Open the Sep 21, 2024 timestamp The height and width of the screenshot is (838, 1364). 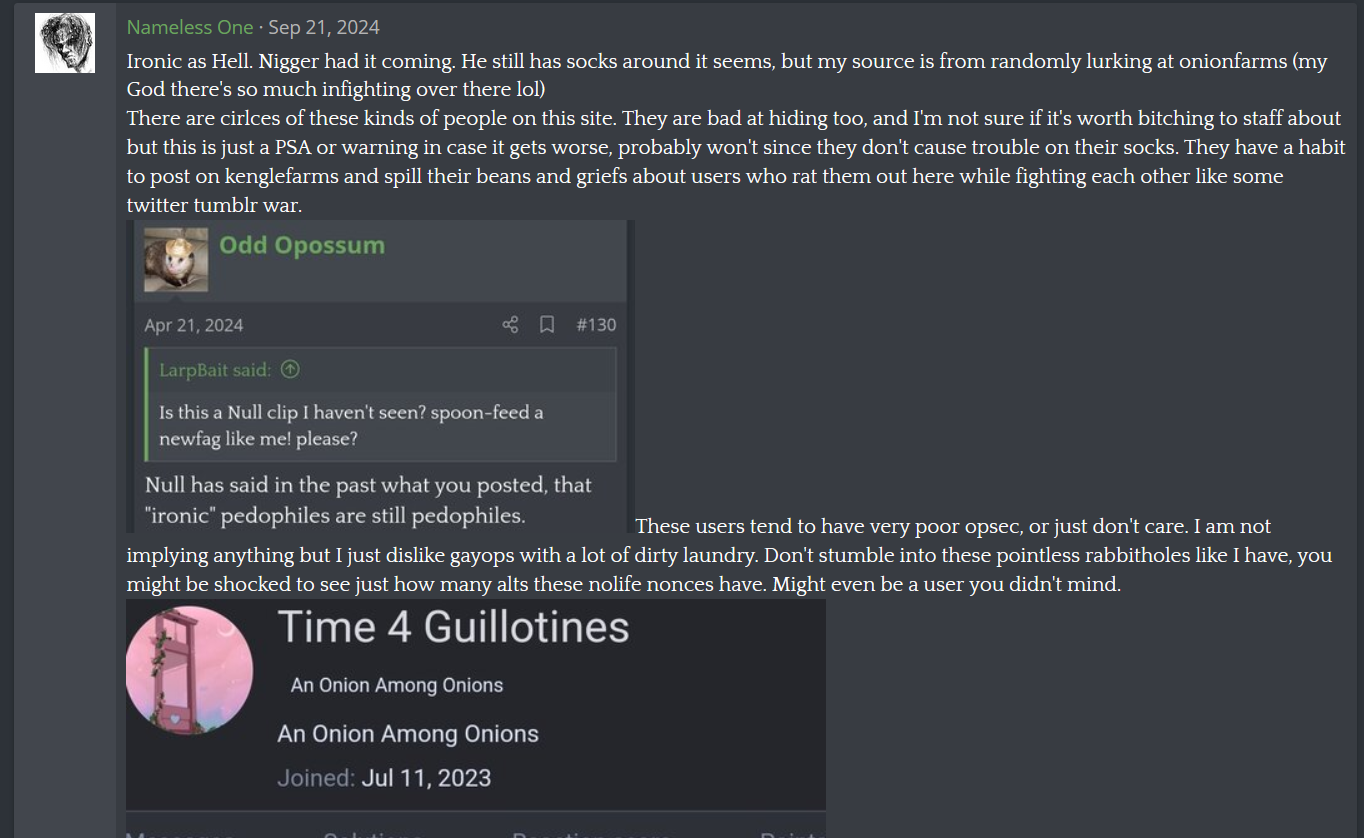[324, 28]
